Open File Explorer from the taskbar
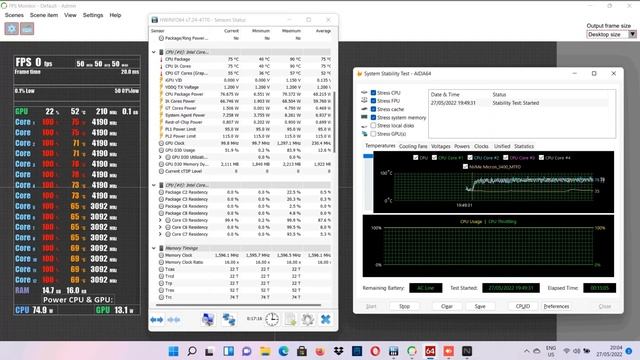640x360 pixels. point(265,351)
